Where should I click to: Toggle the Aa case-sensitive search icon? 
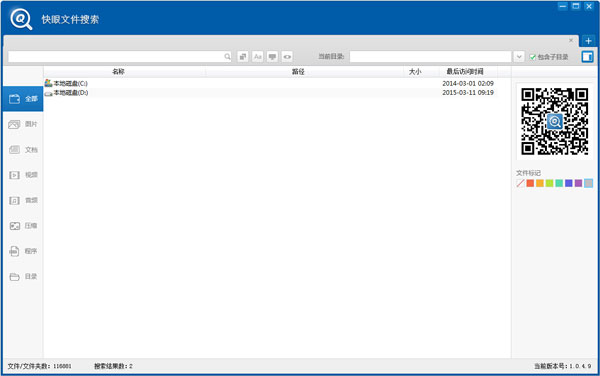(258, 57)
